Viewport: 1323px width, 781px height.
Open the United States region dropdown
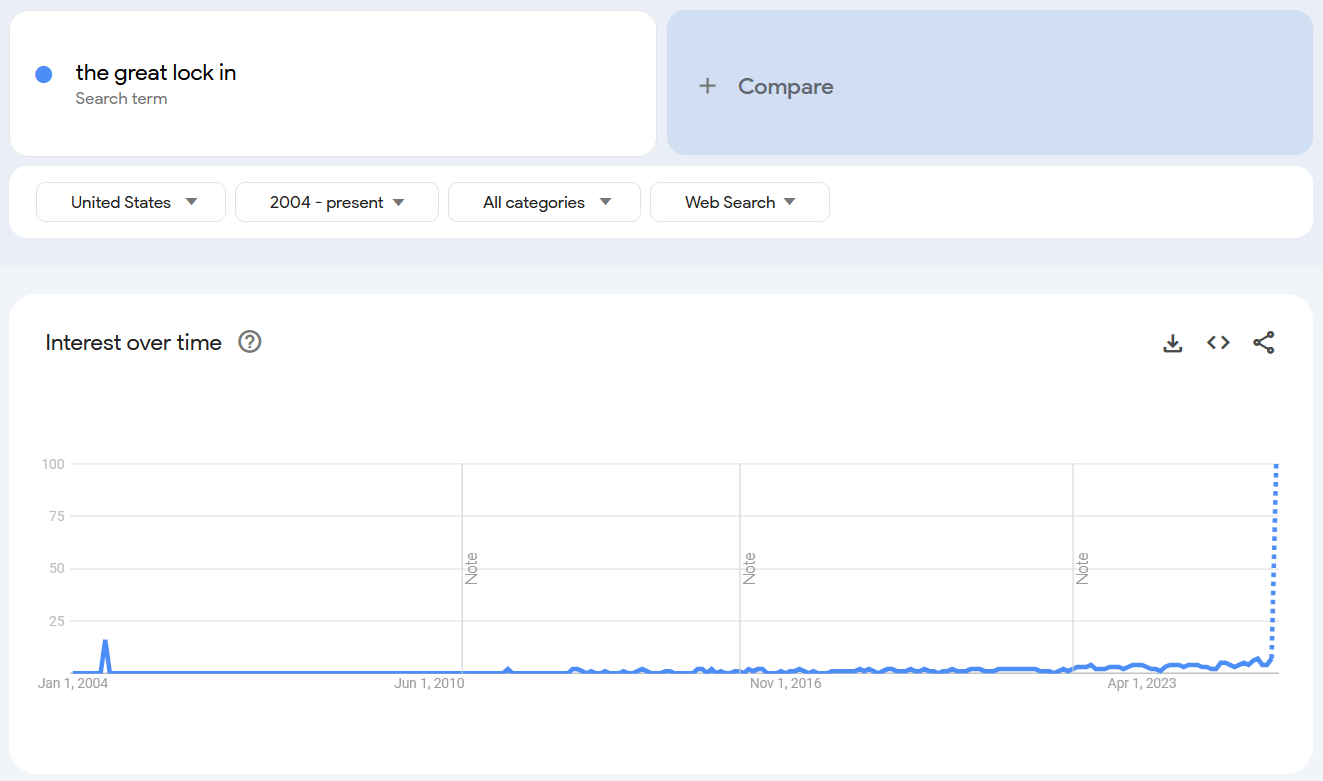click(x=130, y=201)
